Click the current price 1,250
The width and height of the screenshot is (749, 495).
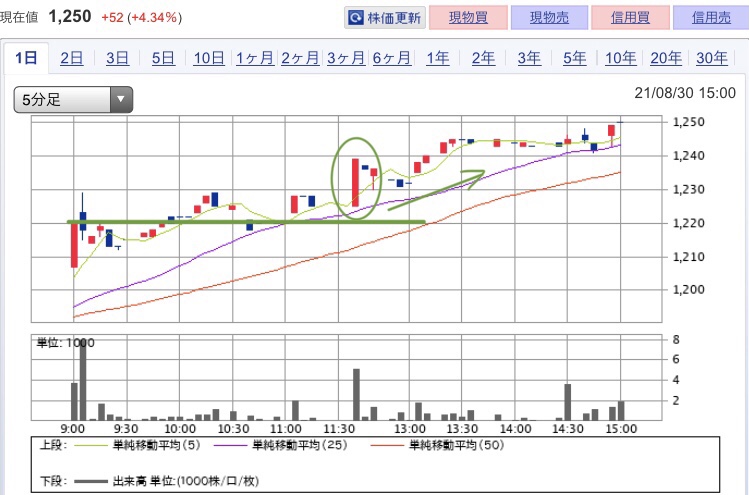coord(70,17)
